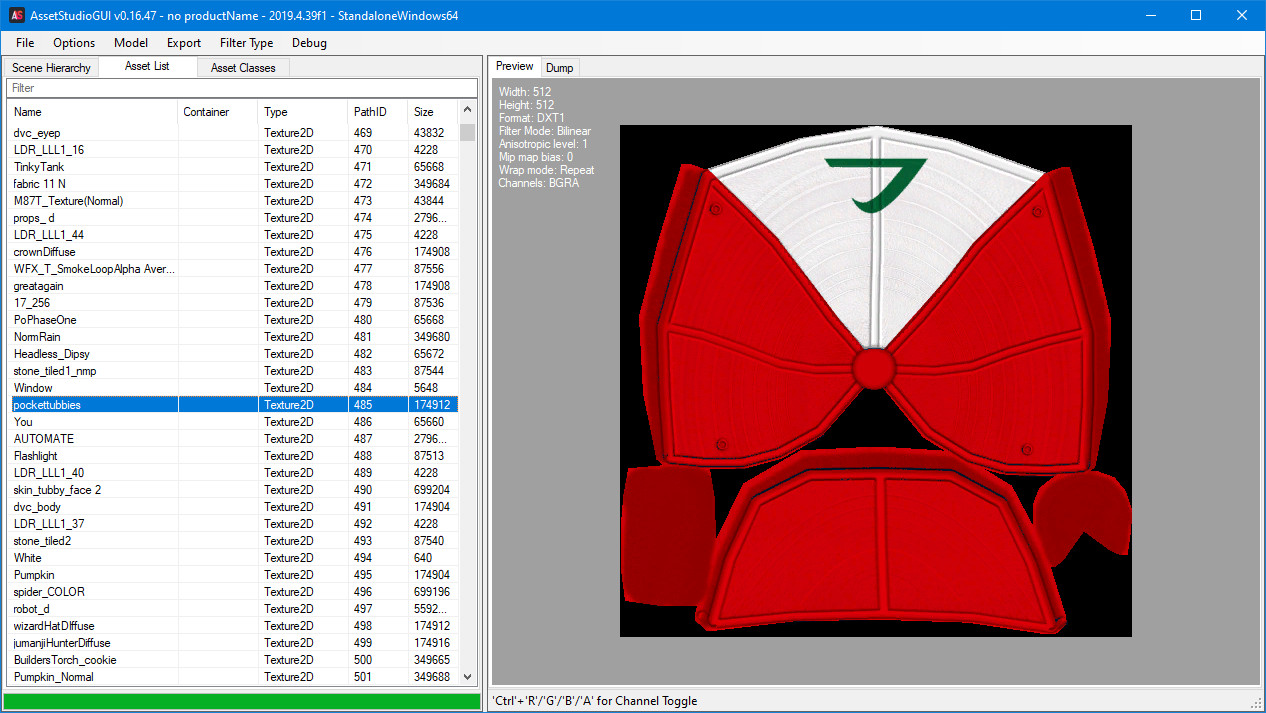1266x713 pixels.
Task: Open the File menu
Action: point(24,43)
